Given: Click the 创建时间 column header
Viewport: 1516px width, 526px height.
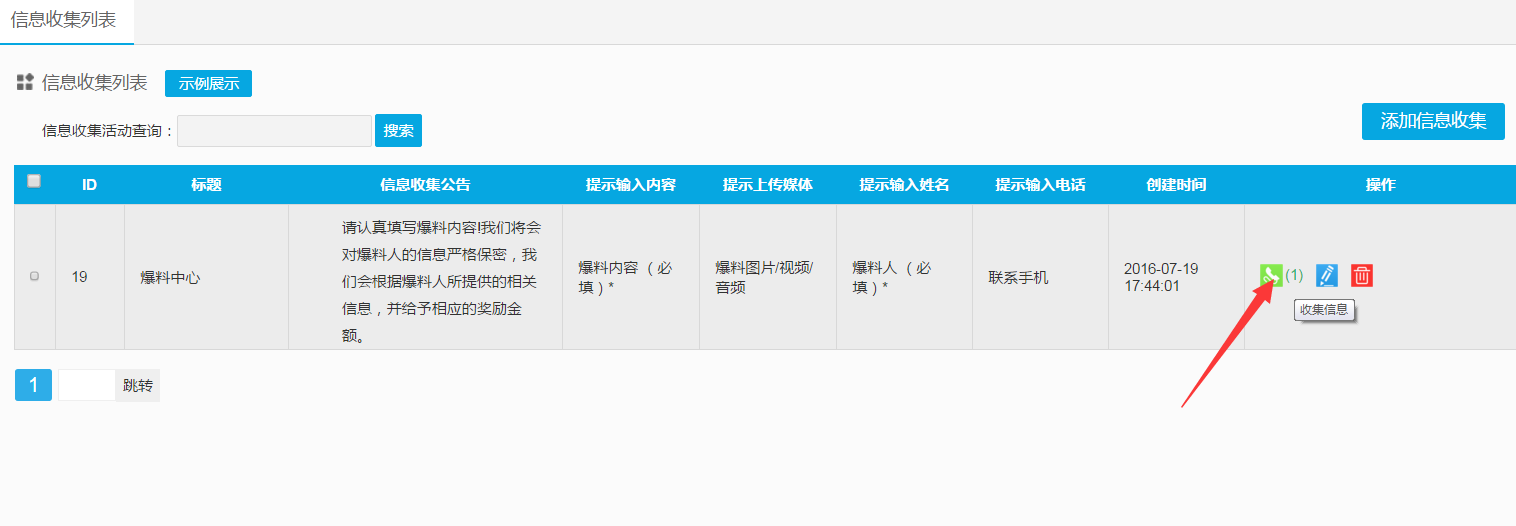Looking at the screenshot, I should [1176, 185].
